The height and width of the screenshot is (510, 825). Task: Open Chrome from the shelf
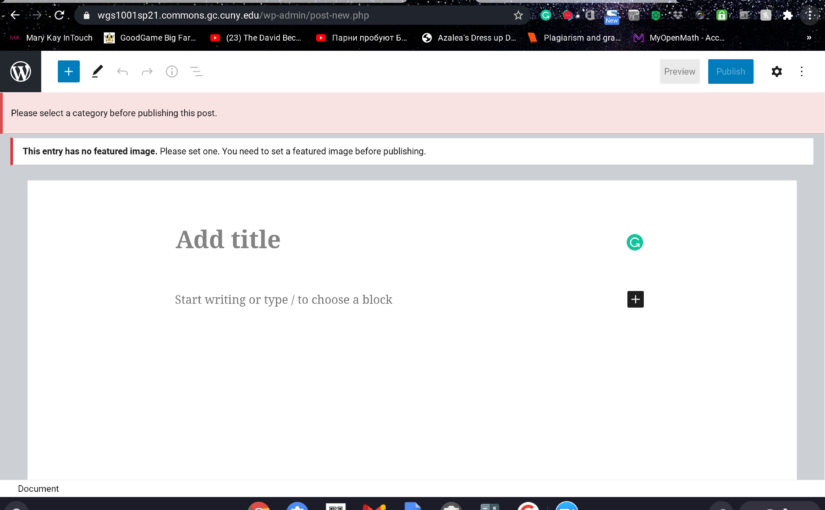[x=259, y=506]
